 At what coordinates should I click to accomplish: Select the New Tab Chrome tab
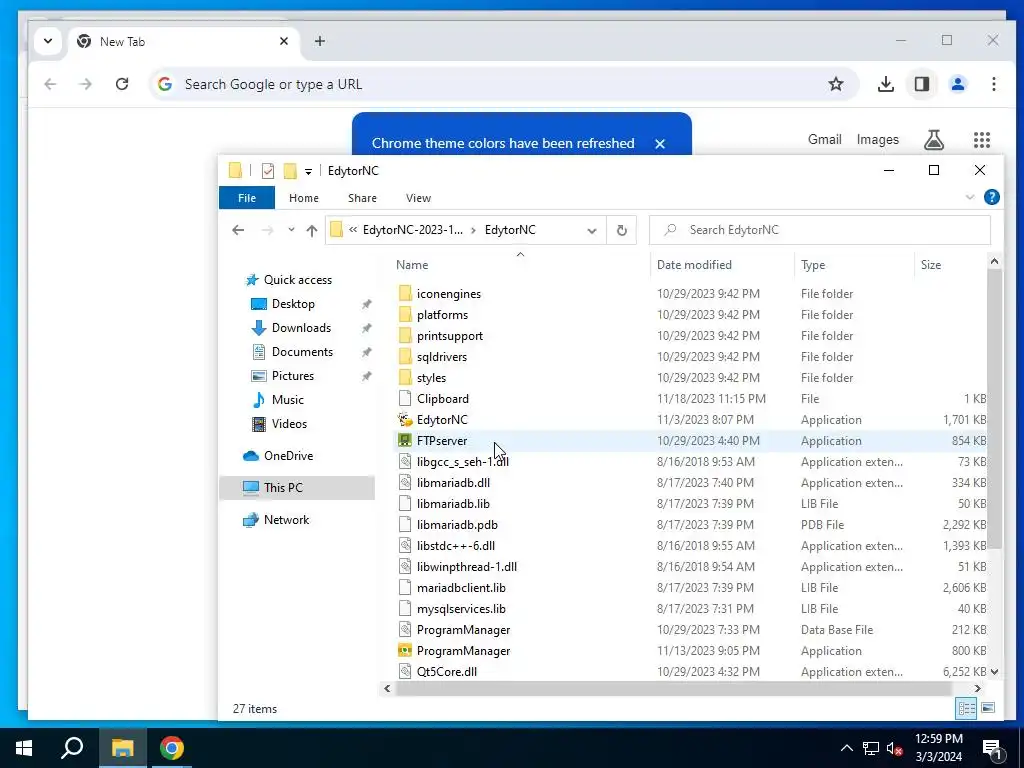tap(182, 42)
